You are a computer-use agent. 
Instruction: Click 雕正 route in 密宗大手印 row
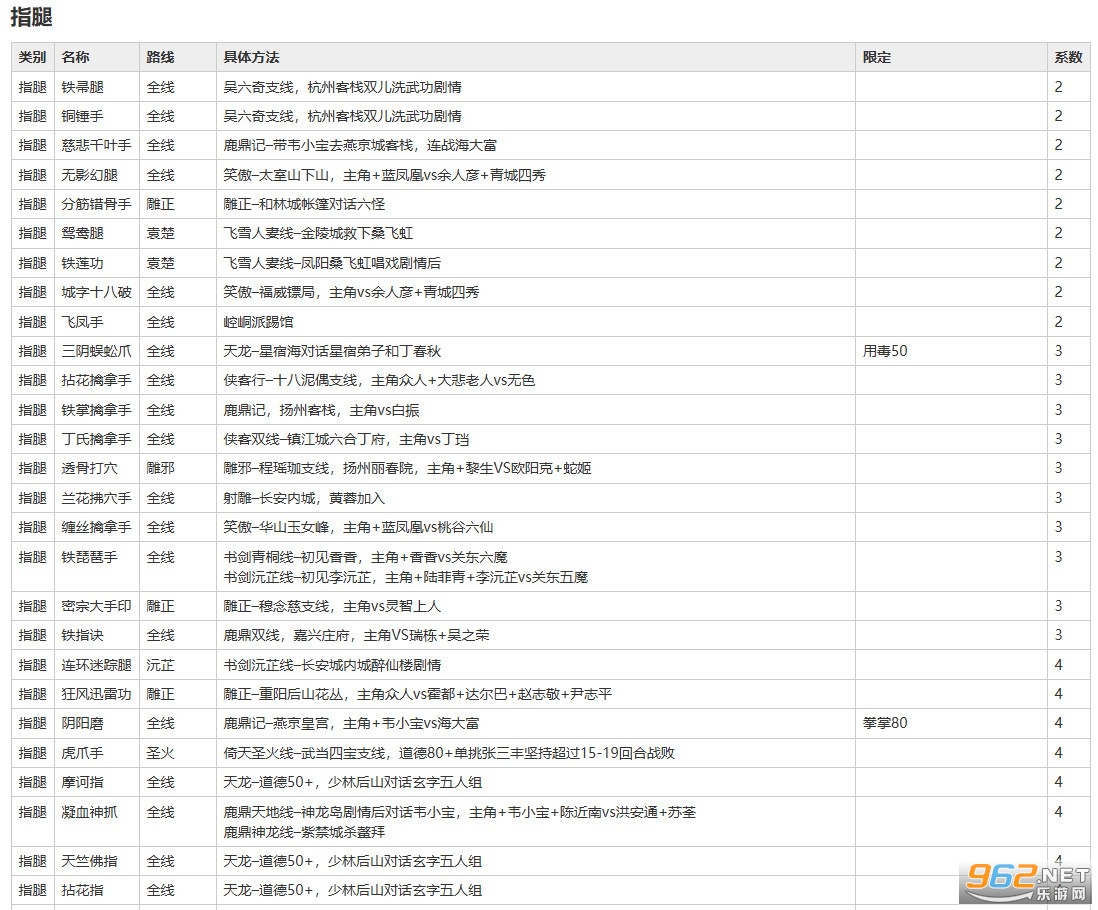pos(160,606)
